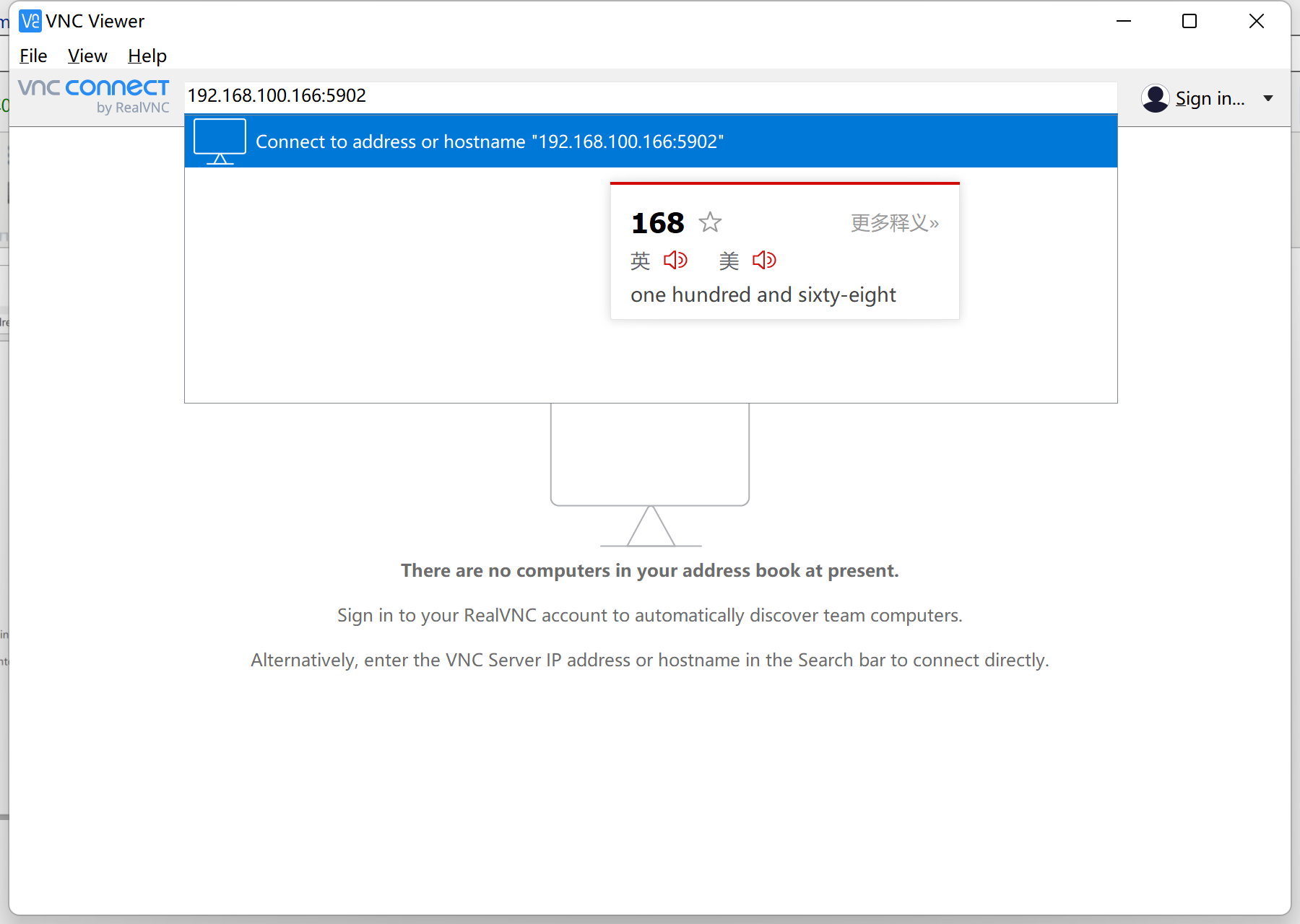Viewport: 1300px width, 924px height.
Task: Open the View menu
Action: tap(87, 56)
